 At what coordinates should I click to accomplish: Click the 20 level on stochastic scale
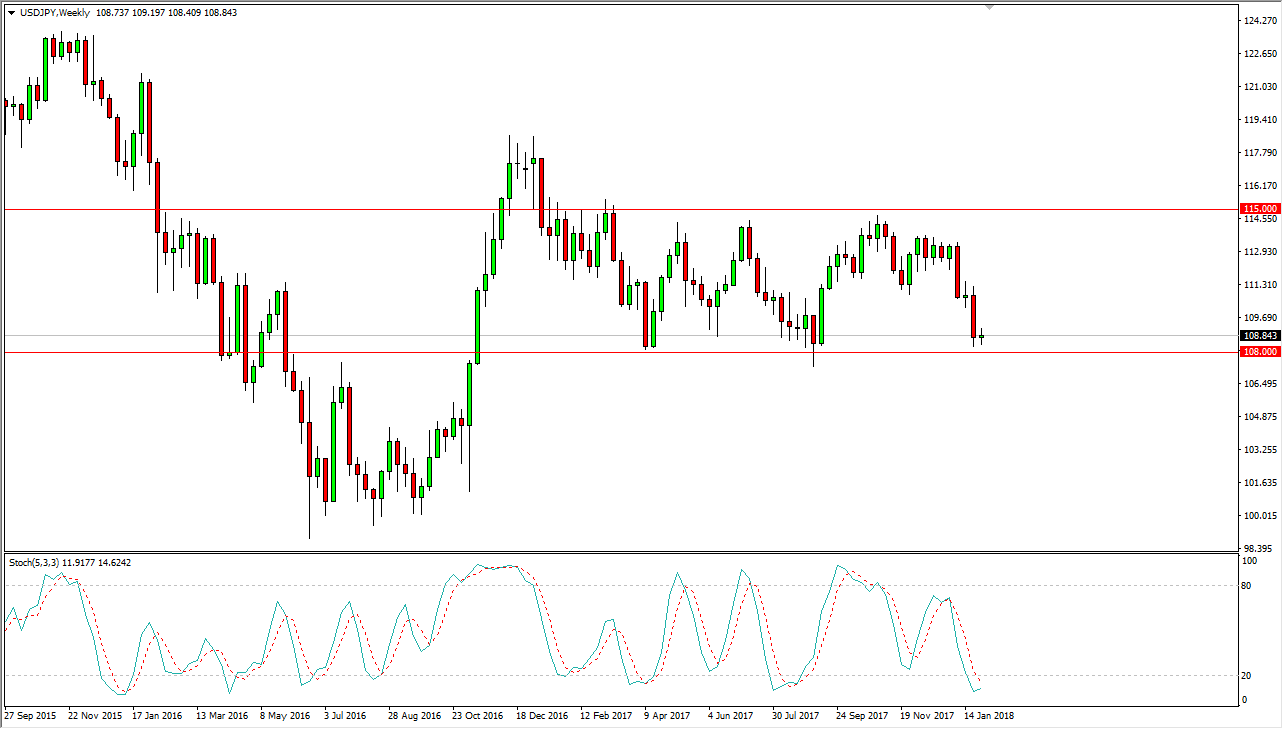coord(1246,675)
